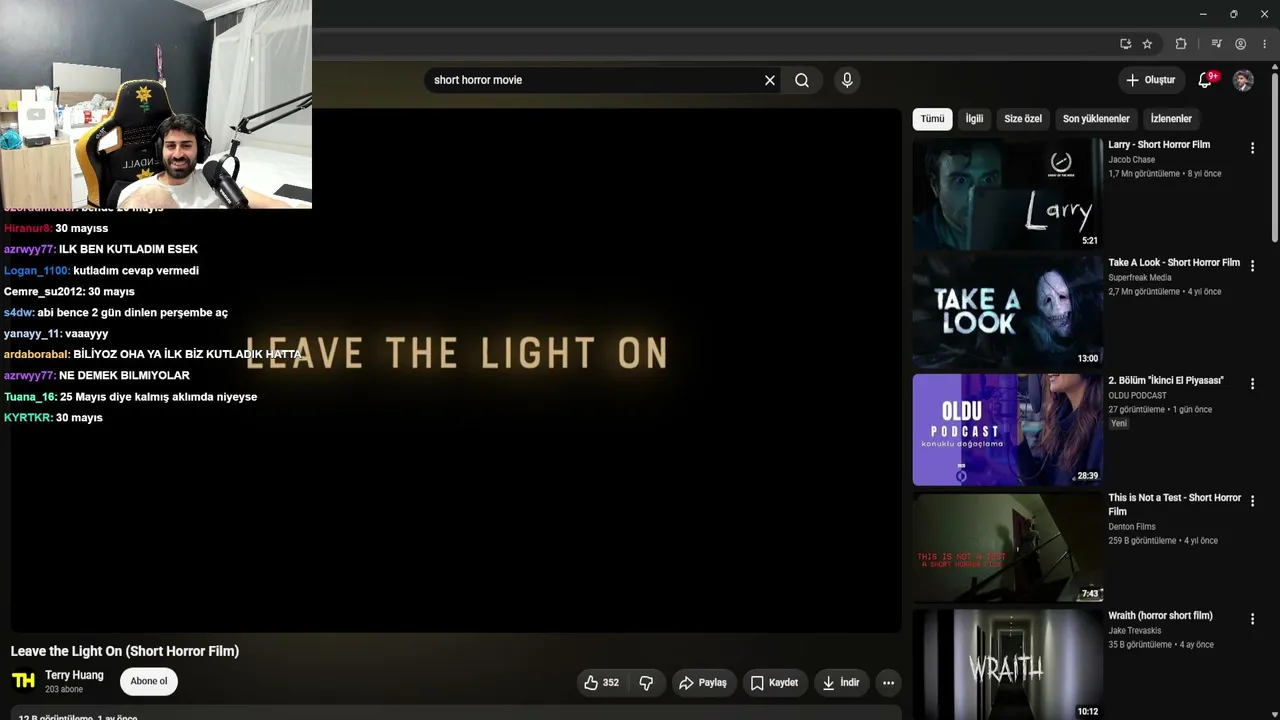Image resolution: width=1280 pixels, height=720 pixels.
Task: Minimize the browser window
Action: (1203, 14)
